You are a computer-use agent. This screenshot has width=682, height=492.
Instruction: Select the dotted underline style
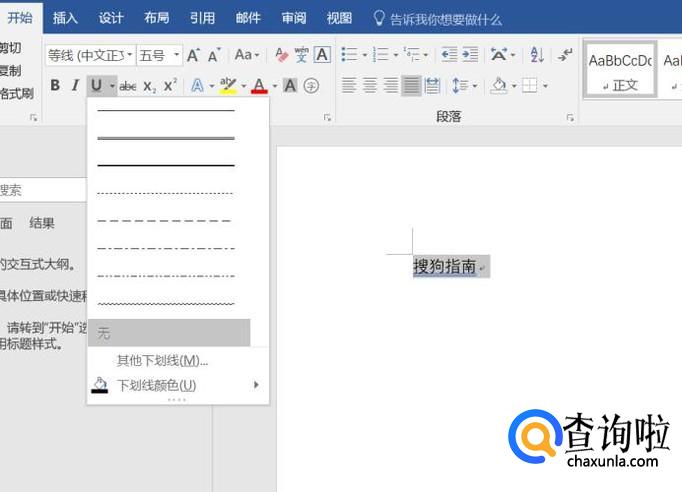[166, 193]
